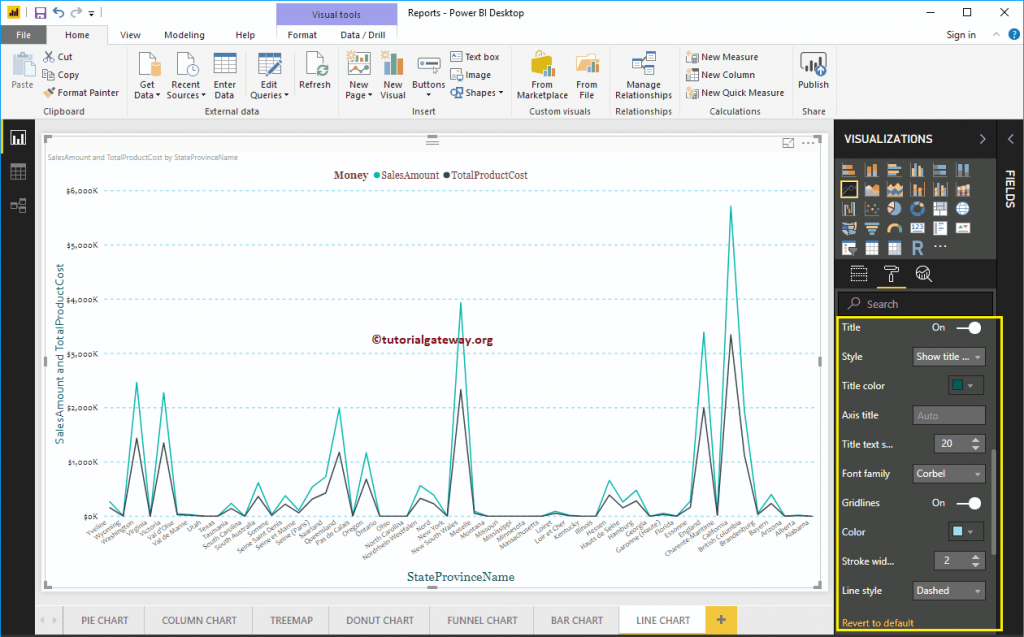Click Revert to default link
This screenshot has height=637, width=1024.
pyautogui.click(x=880, y=621)
